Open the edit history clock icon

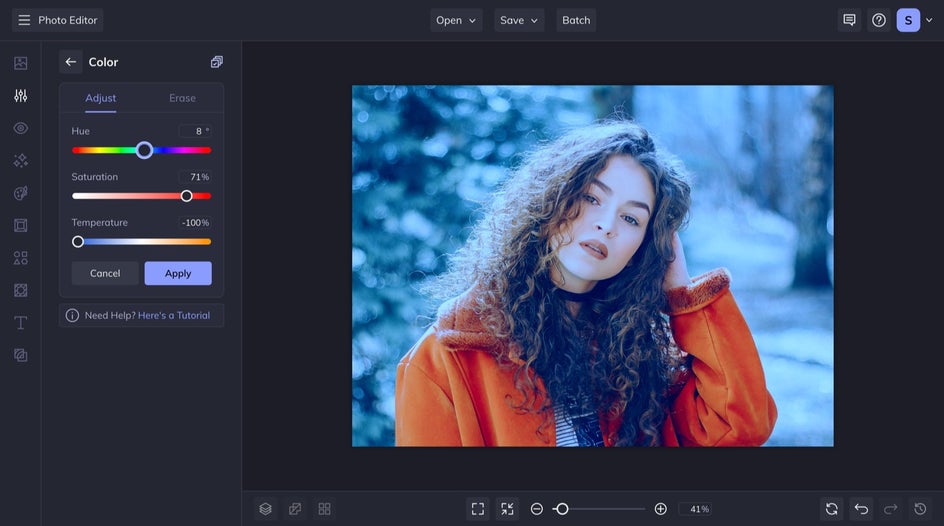(921, 509)
